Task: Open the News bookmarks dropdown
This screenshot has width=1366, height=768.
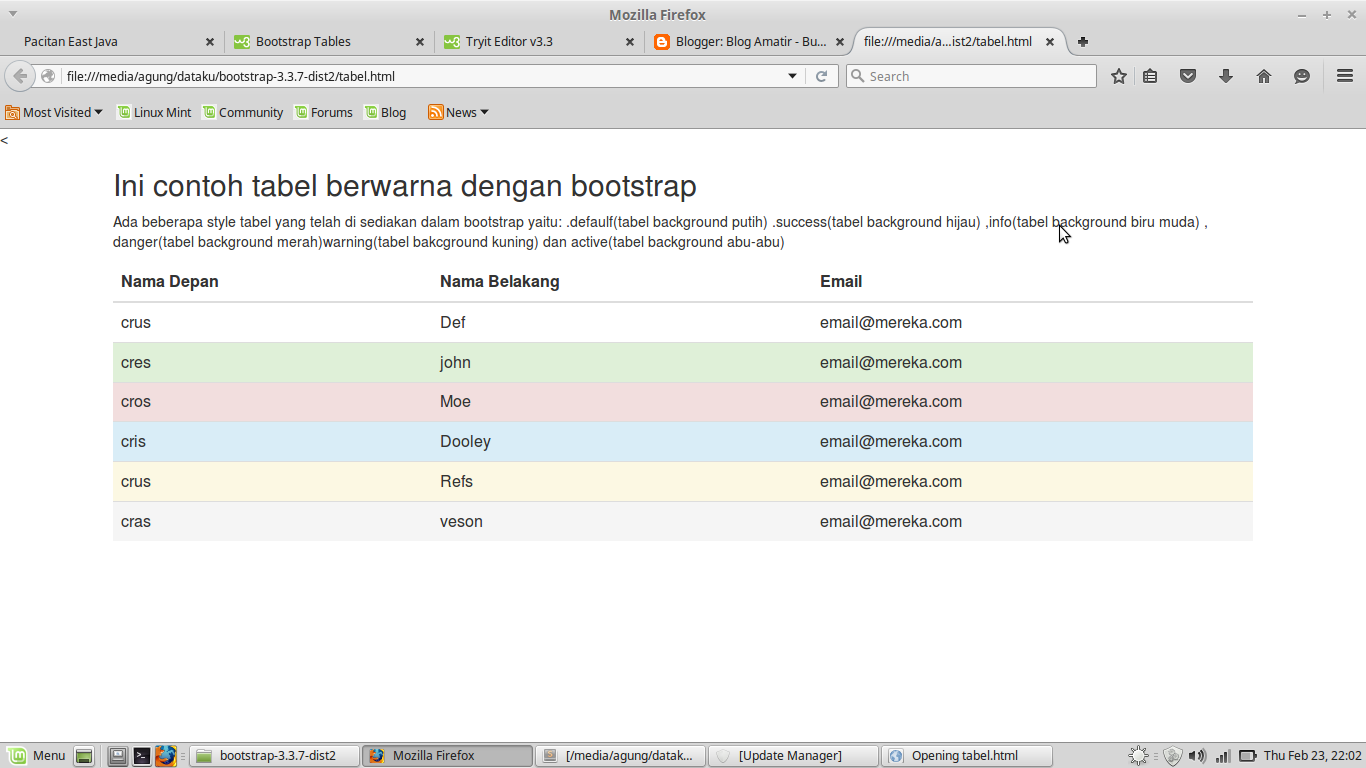Action: (457, 112)
